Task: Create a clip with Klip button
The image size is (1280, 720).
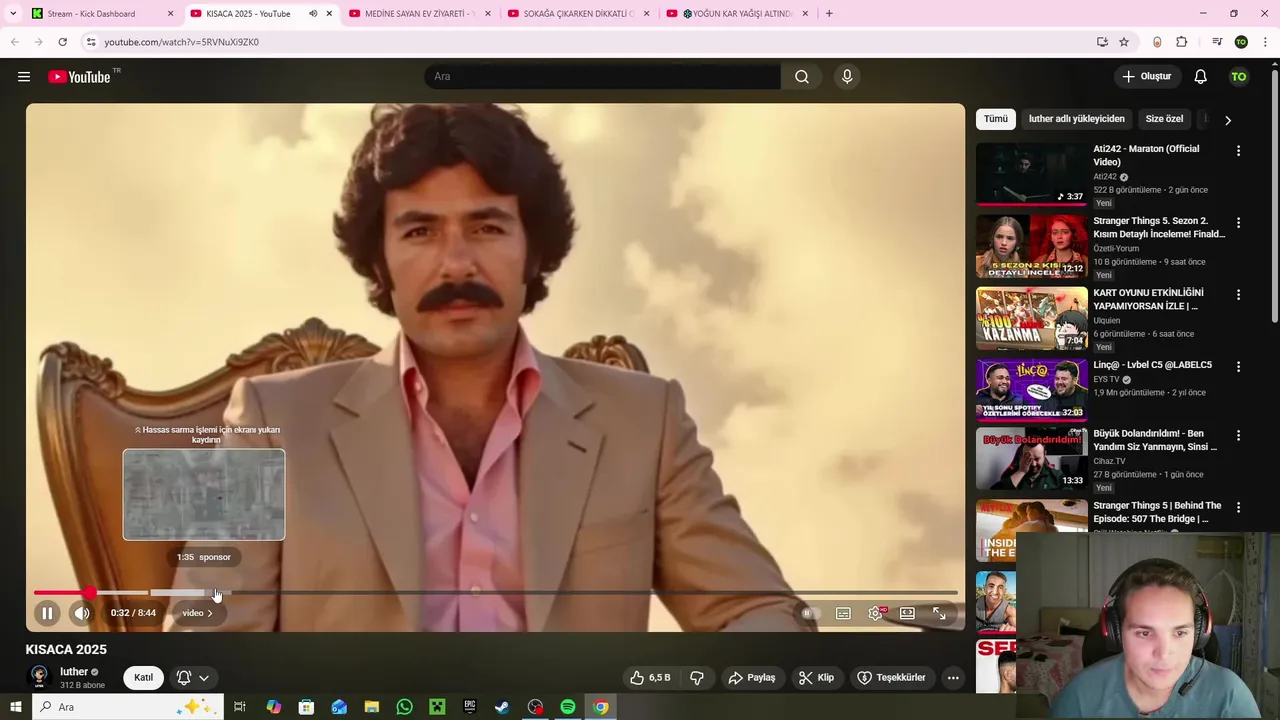Action: coord(816,678)
